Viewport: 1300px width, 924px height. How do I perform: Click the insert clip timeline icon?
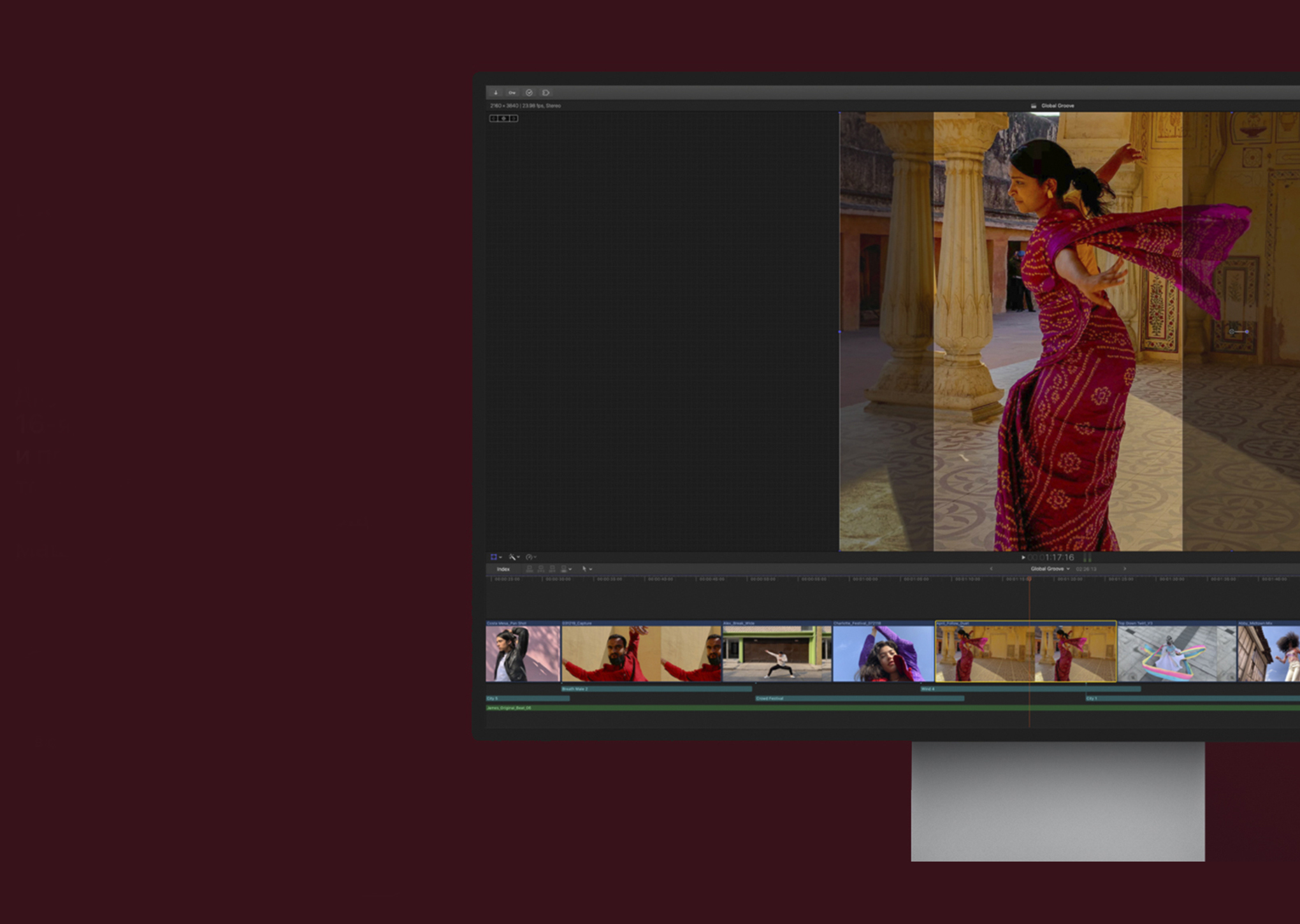pos(540,569)
